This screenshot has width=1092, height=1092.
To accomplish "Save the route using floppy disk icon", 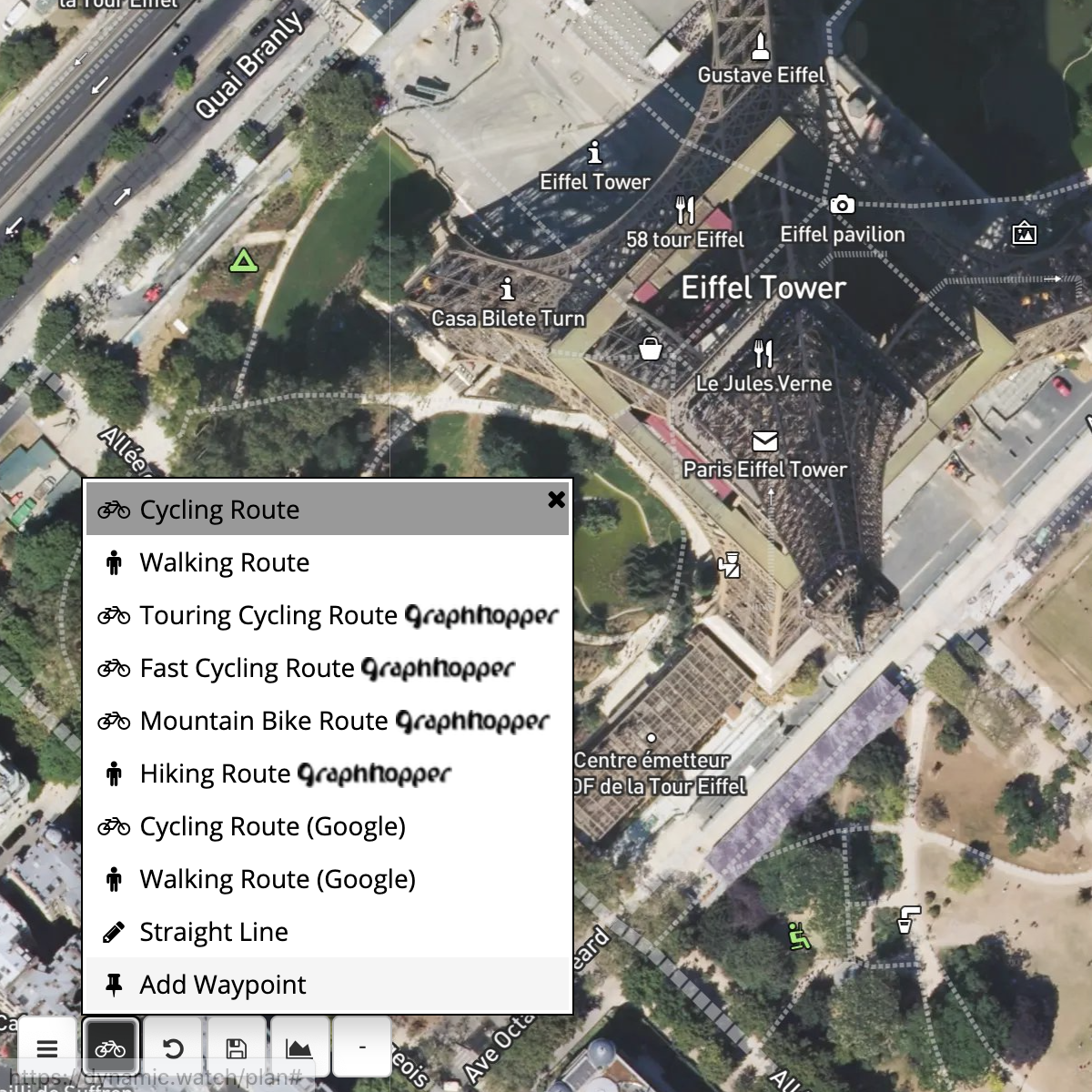I will [237, 1048].
